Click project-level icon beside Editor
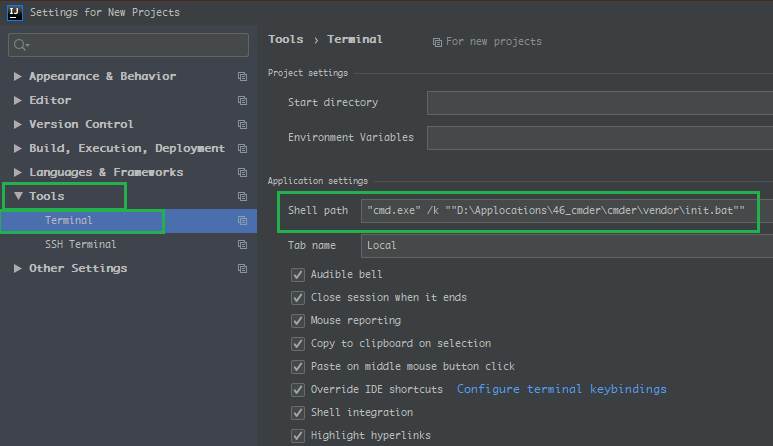The height and width of the screenshot is (446, 773). point(242,100)
